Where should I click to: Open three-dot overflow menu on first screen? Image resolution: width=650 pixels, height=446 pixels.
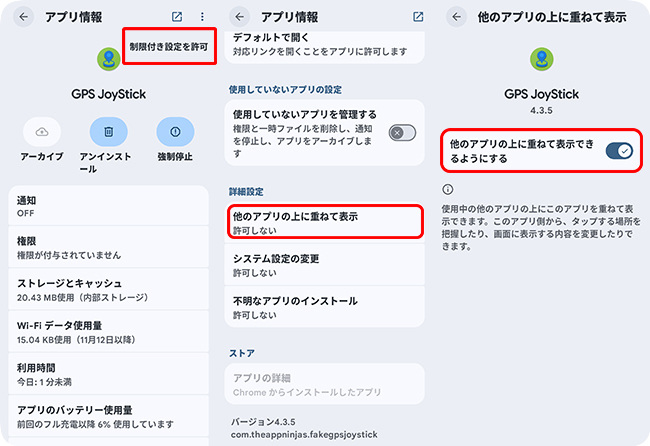pyautogui.click(x=202, y=17)
